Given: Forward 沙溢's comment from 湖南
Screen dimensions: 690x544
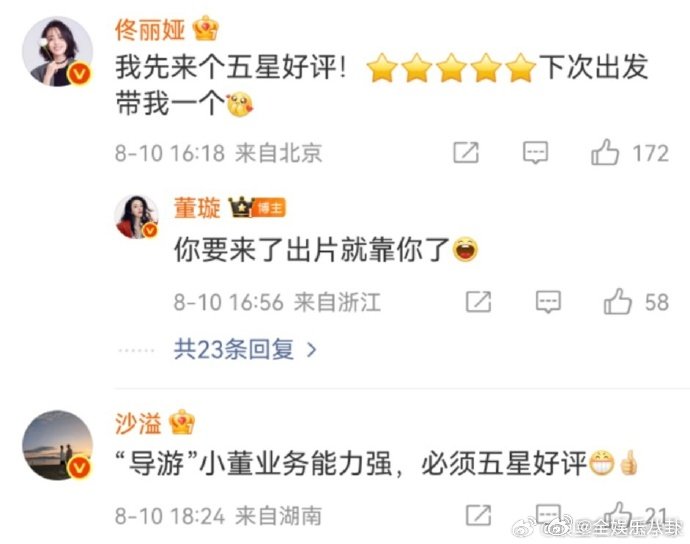Looking at the screenshot, I should pyautogui.click(x=478, y=515).
